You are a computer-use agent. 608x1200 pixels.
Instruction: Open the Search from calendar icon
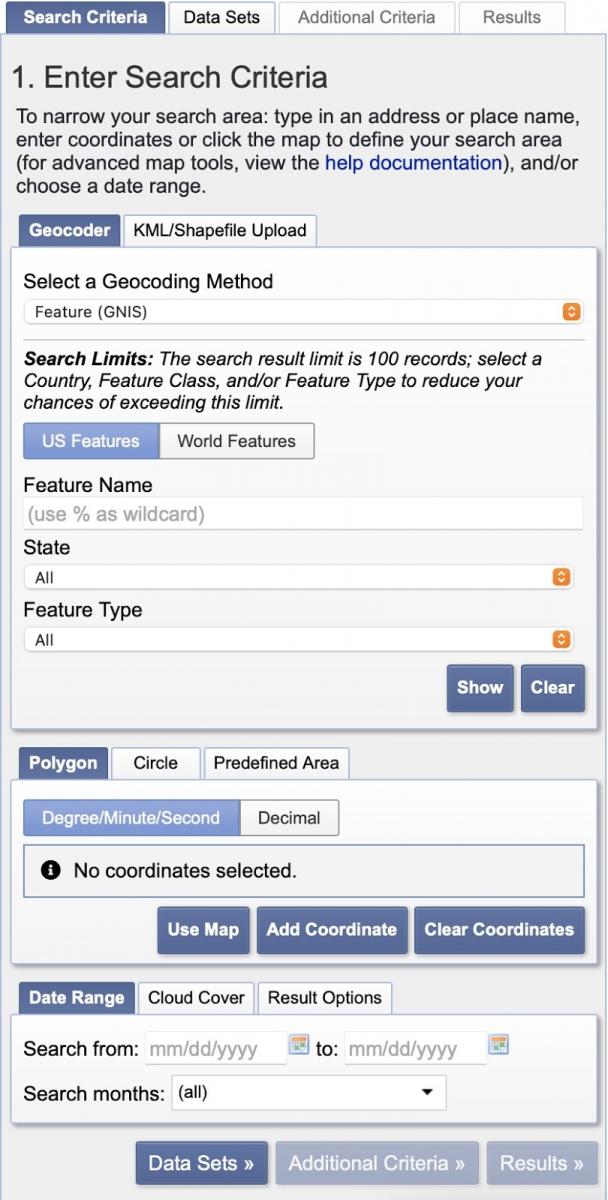[x=299, y=1045]
